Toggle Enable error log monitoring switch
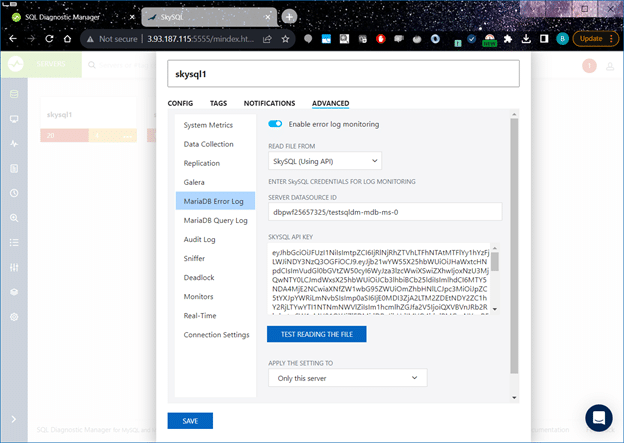 (275, 124)
